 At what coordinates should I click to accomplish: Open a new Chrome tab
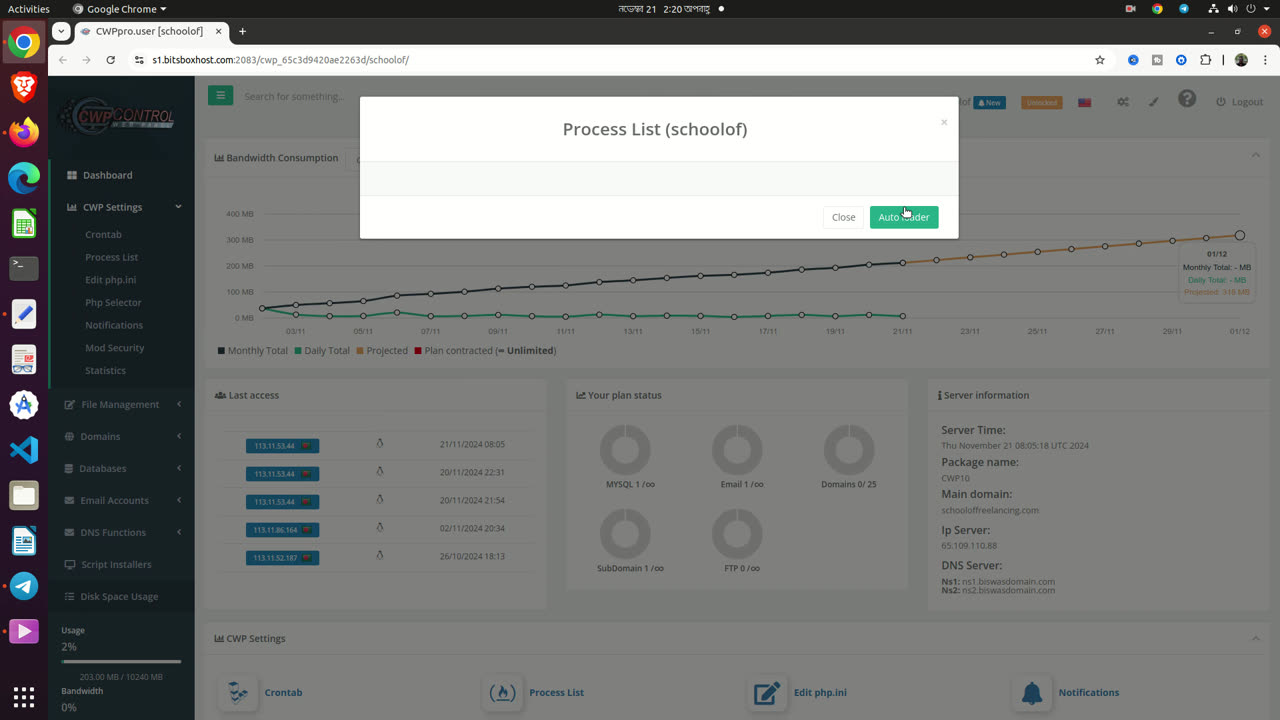coord(242,31)
